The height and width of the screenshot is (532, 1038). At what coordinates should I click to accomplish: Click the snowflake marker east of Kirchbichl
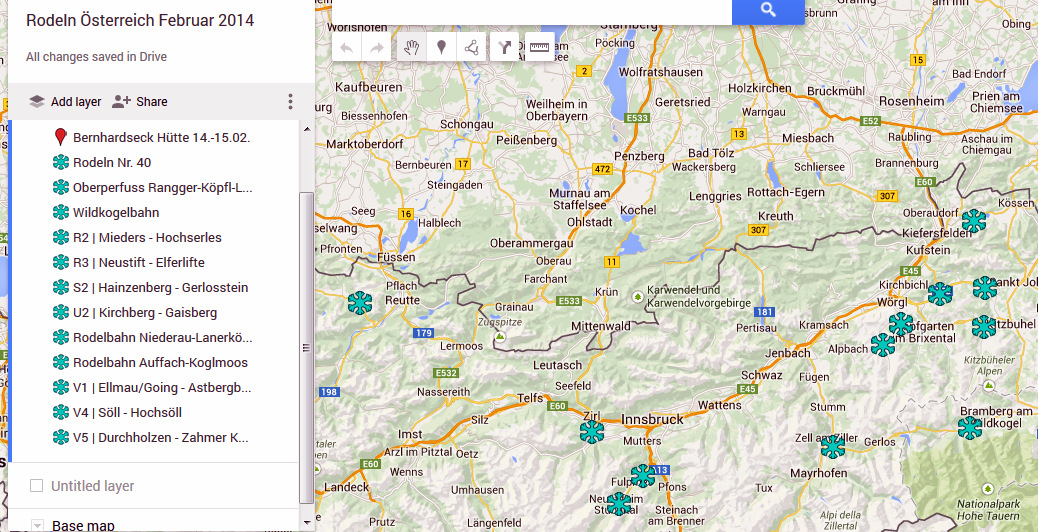pyautogui.click(x=939, y=294)
